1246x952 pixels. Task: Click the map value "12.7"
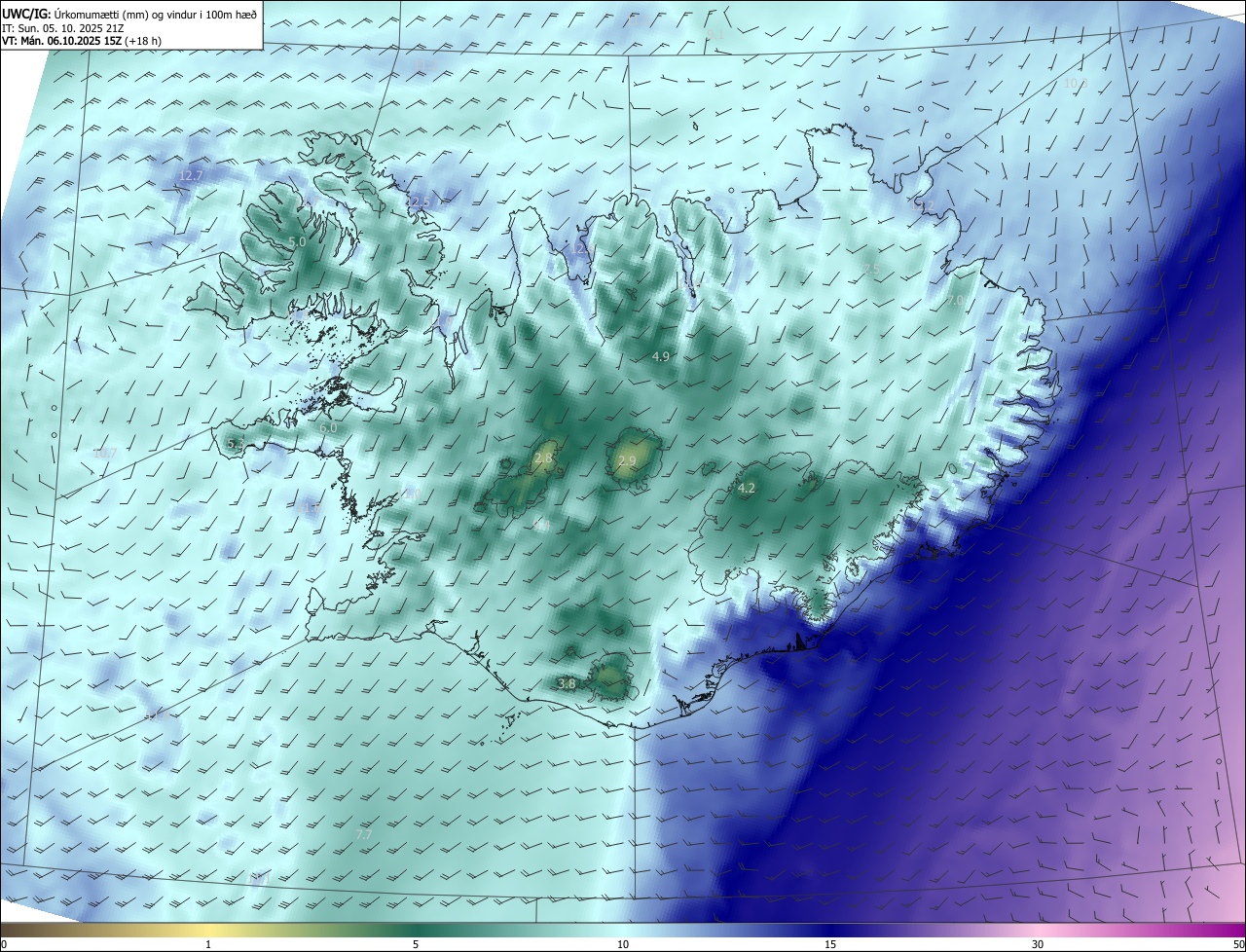coord(191,176)
